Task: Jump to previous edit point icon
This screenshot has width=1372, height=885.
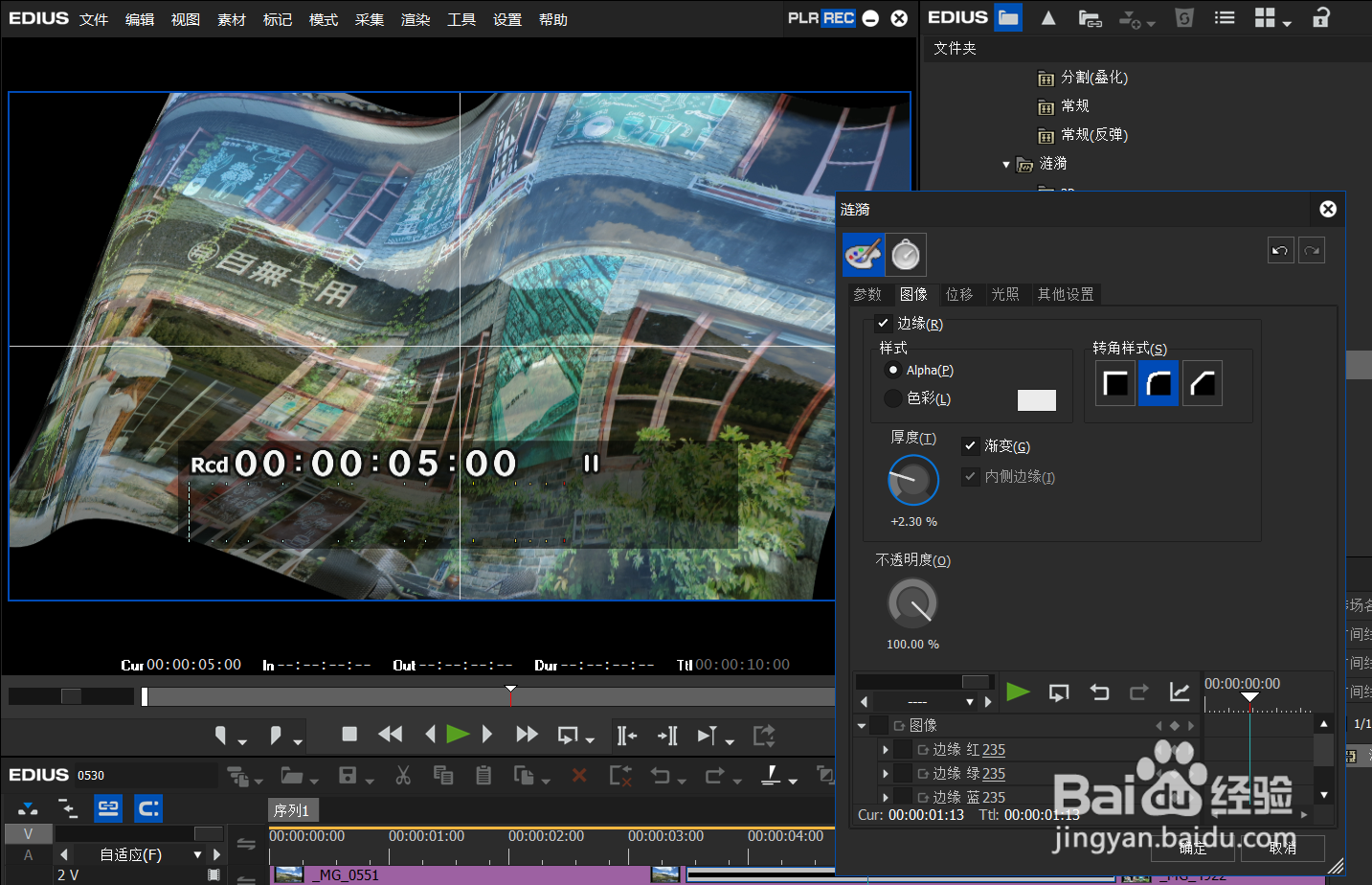Action: coord(627,736)
